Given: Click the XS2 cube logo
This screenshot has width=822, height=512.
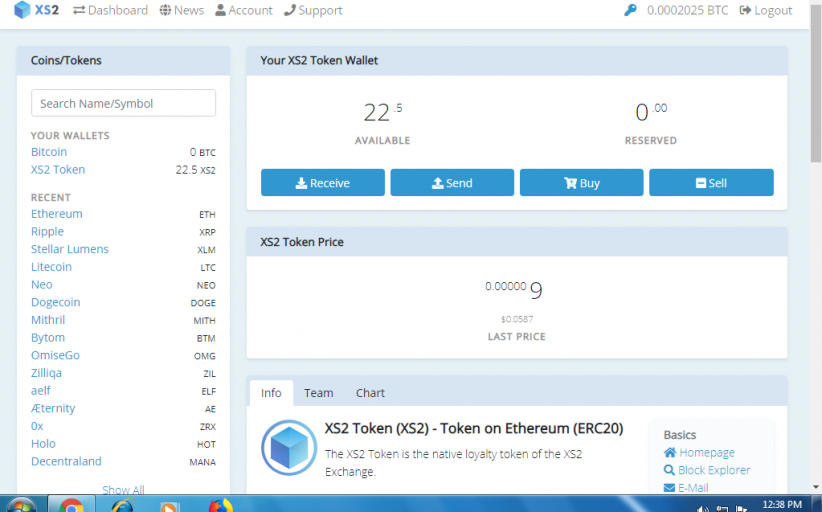Looking at the screenshot, I should point(22,10).
